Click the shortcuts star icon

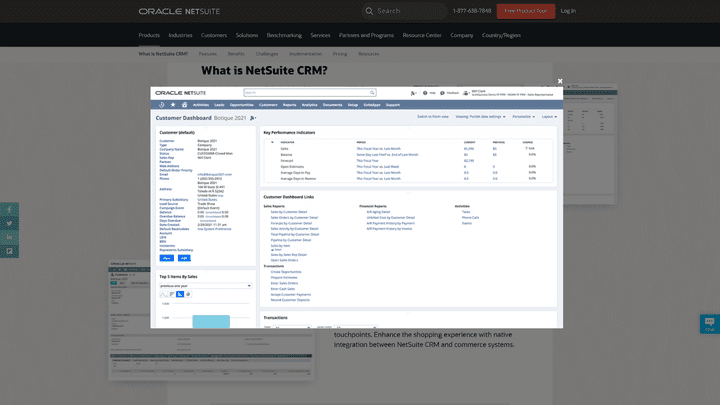pos(173,105)
